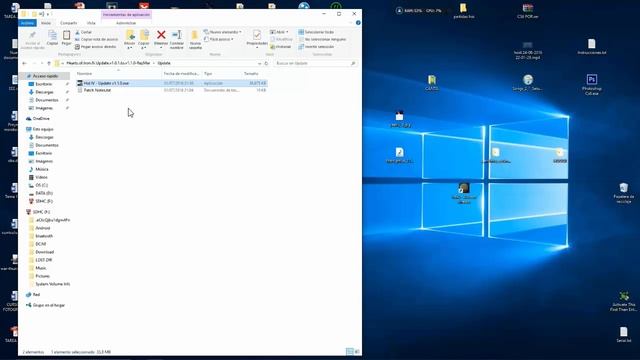Open Música in navigation pane

(x=41, y=169)
